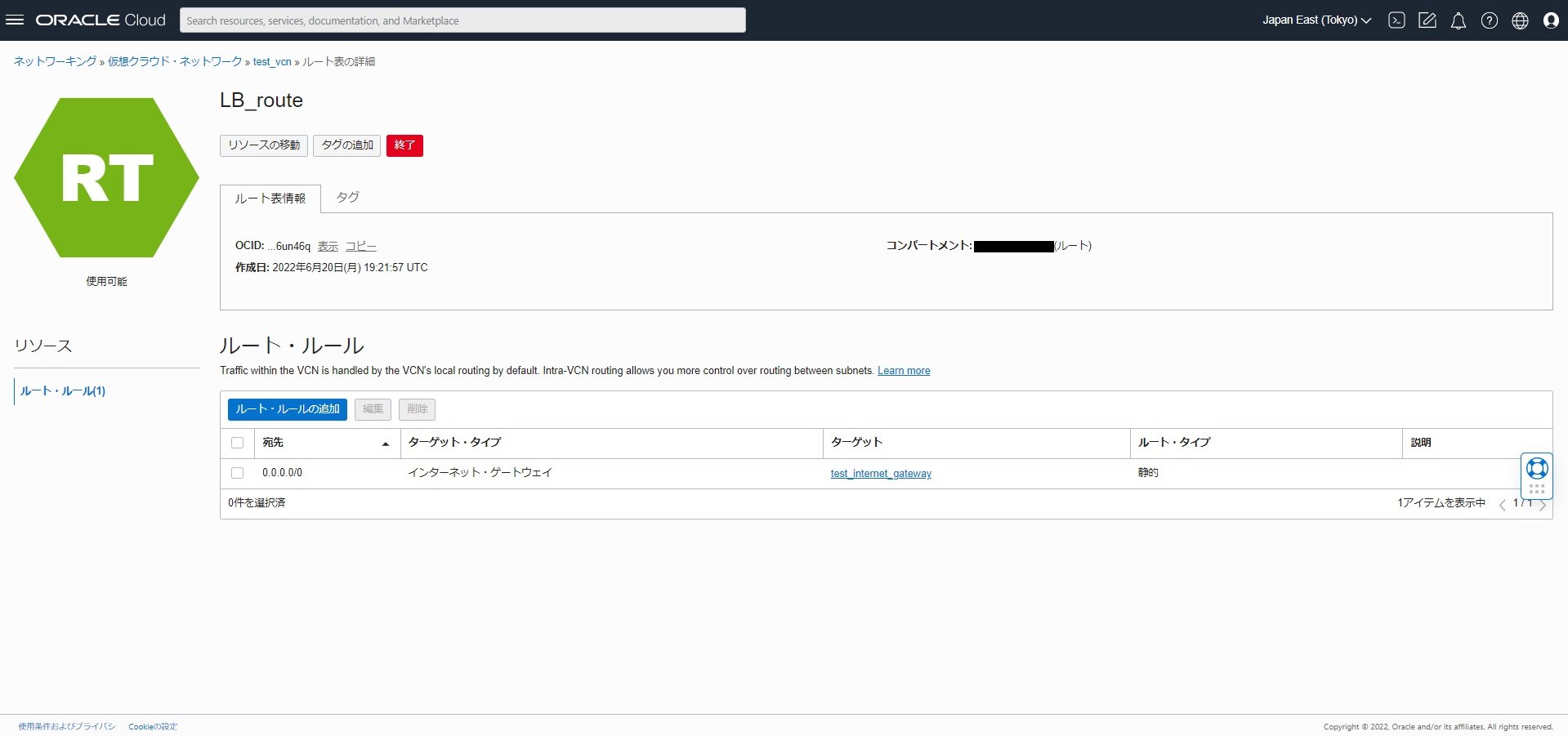1568x736 pixels.
Task: Go to next page with right chevron
Action: click(x=1543, y=504)
